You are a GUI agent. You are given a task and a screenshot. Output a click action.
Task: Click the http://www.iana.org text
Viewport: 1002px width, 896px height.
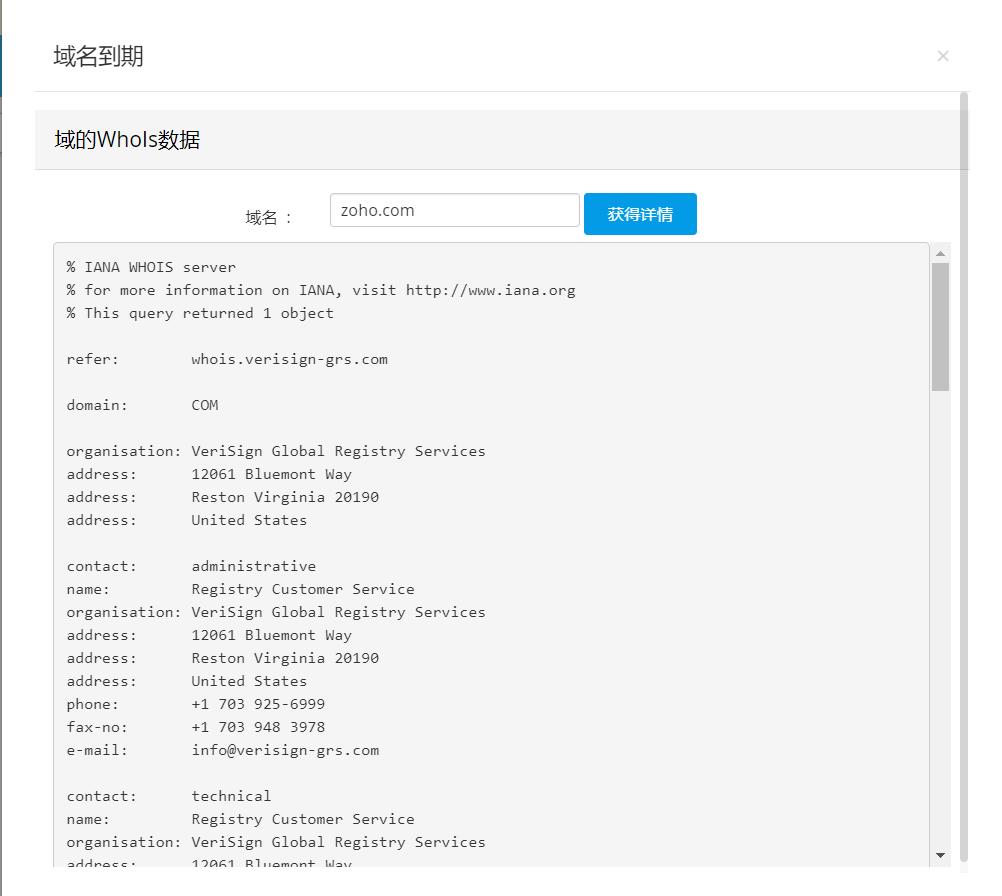(490, 290)
